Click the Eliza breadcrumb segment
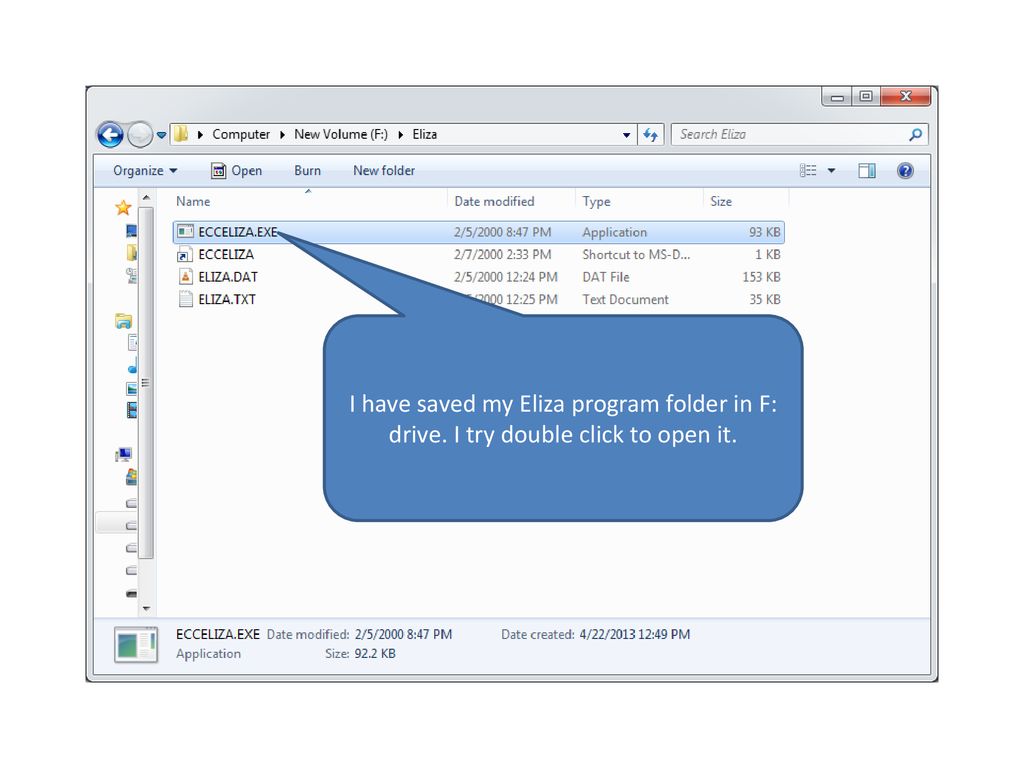 pos(424,134)
